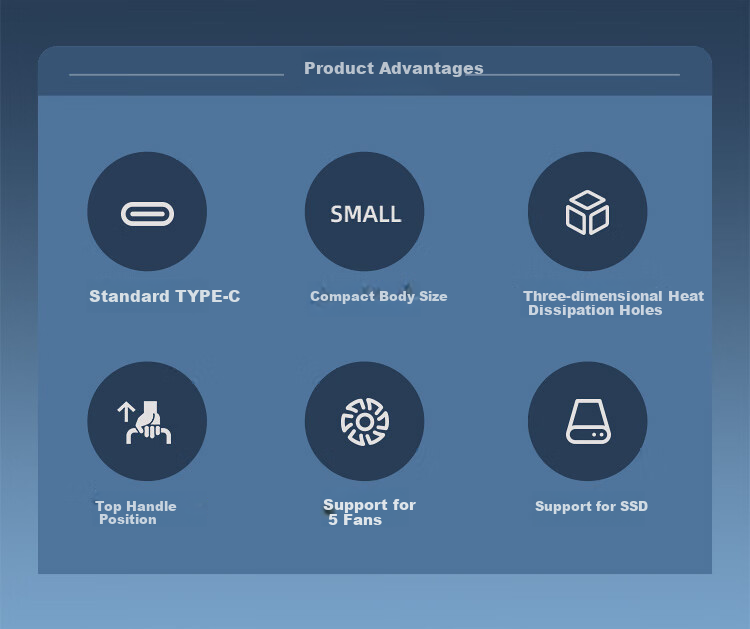The height and width of the screenshot is (629, 750).
Task: Click the 'Product Advantages' heading
Action: [x=394, y=68]
